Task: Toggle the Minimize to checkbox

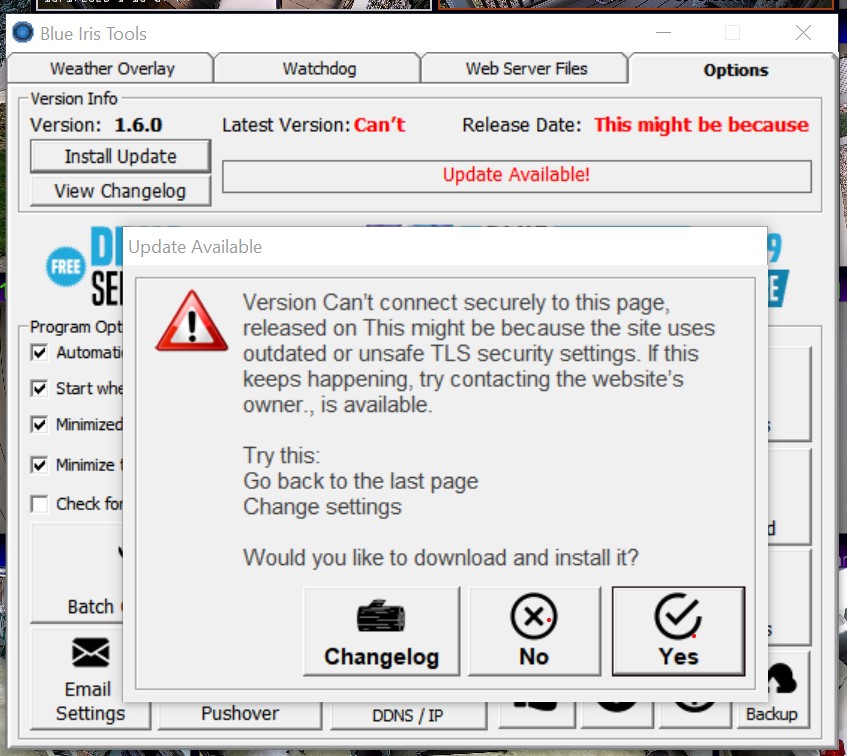Action: (39, 465)
